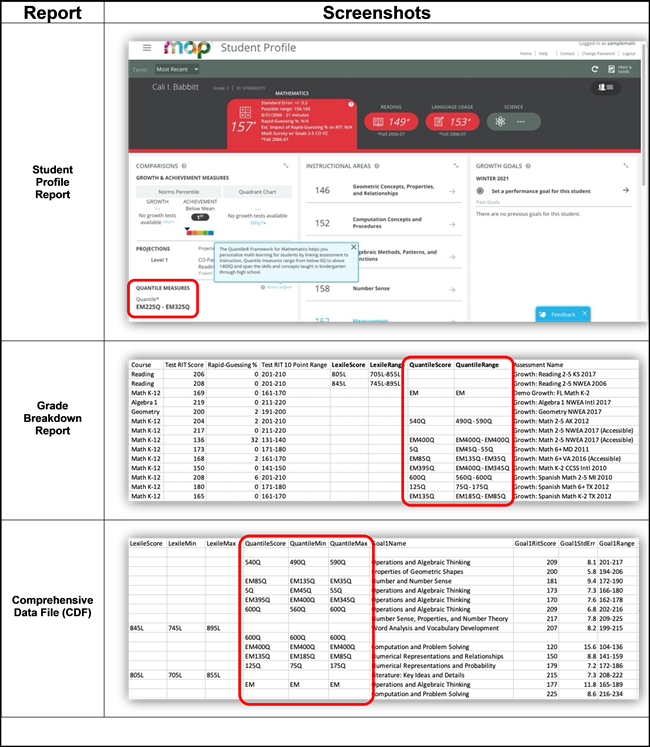The width and height of the screenshot is (650, 747).
Task: Expand the Instructional Areas panel
Action: (456, 165)
